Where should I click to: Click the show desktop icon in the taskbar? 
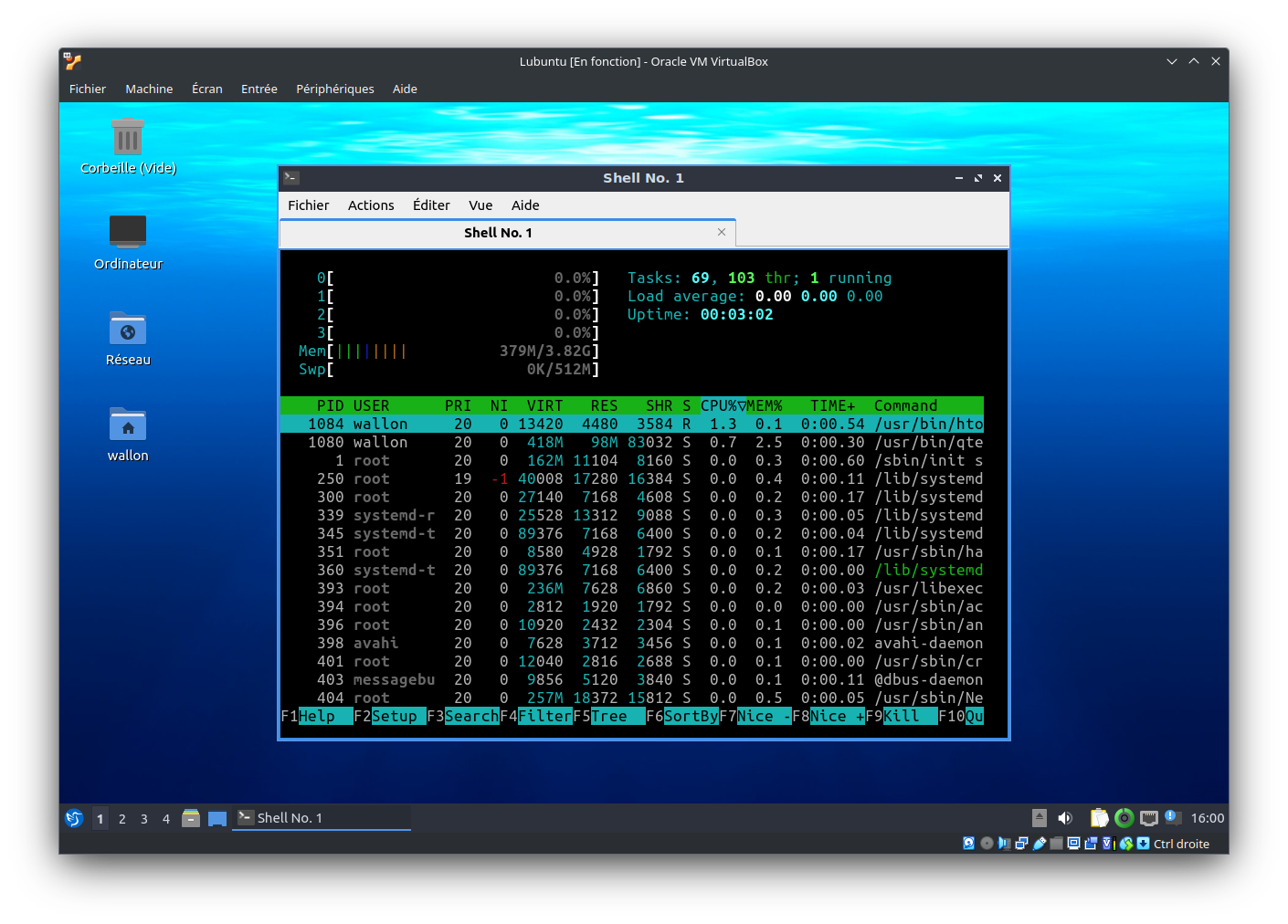click(x=217, y=818)
